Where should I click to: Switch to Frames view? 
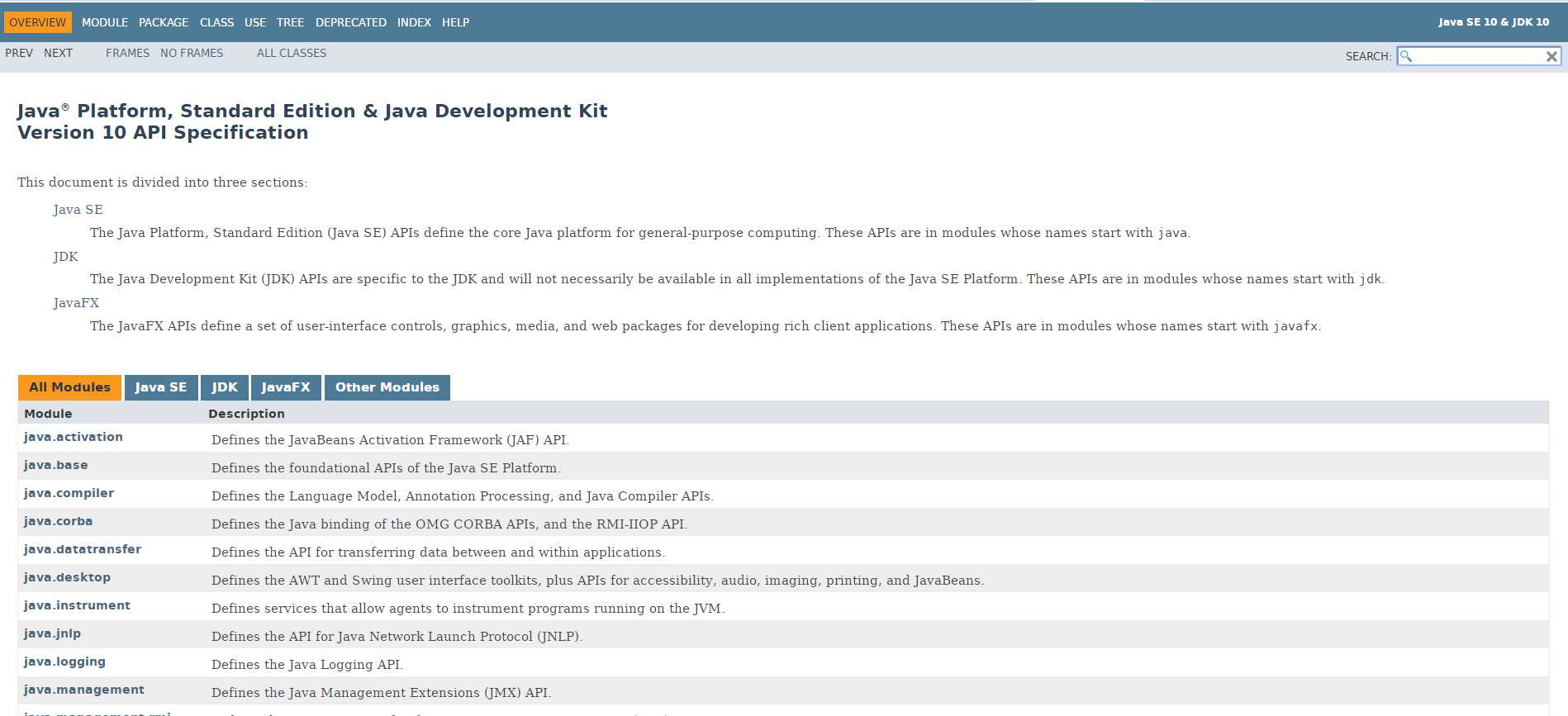(127, 53)
